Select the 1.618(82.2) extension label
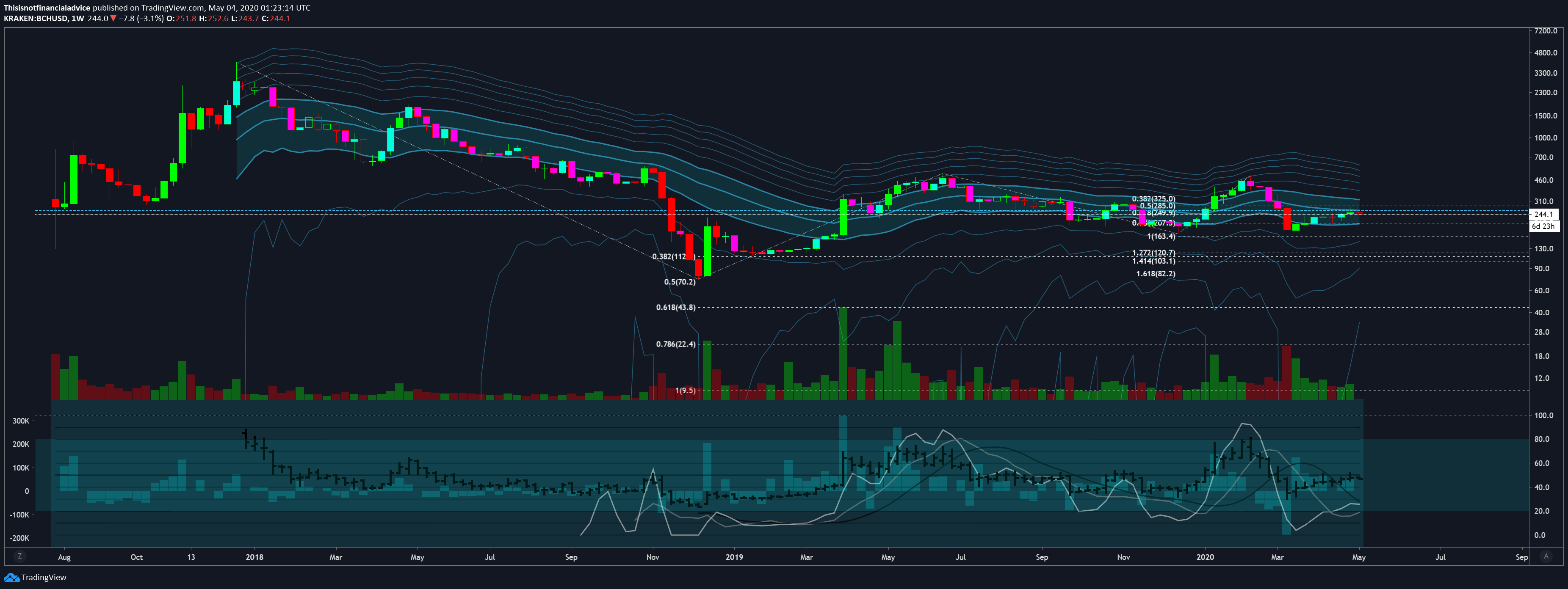The image size is (1568, 589). click(1156, 274)
